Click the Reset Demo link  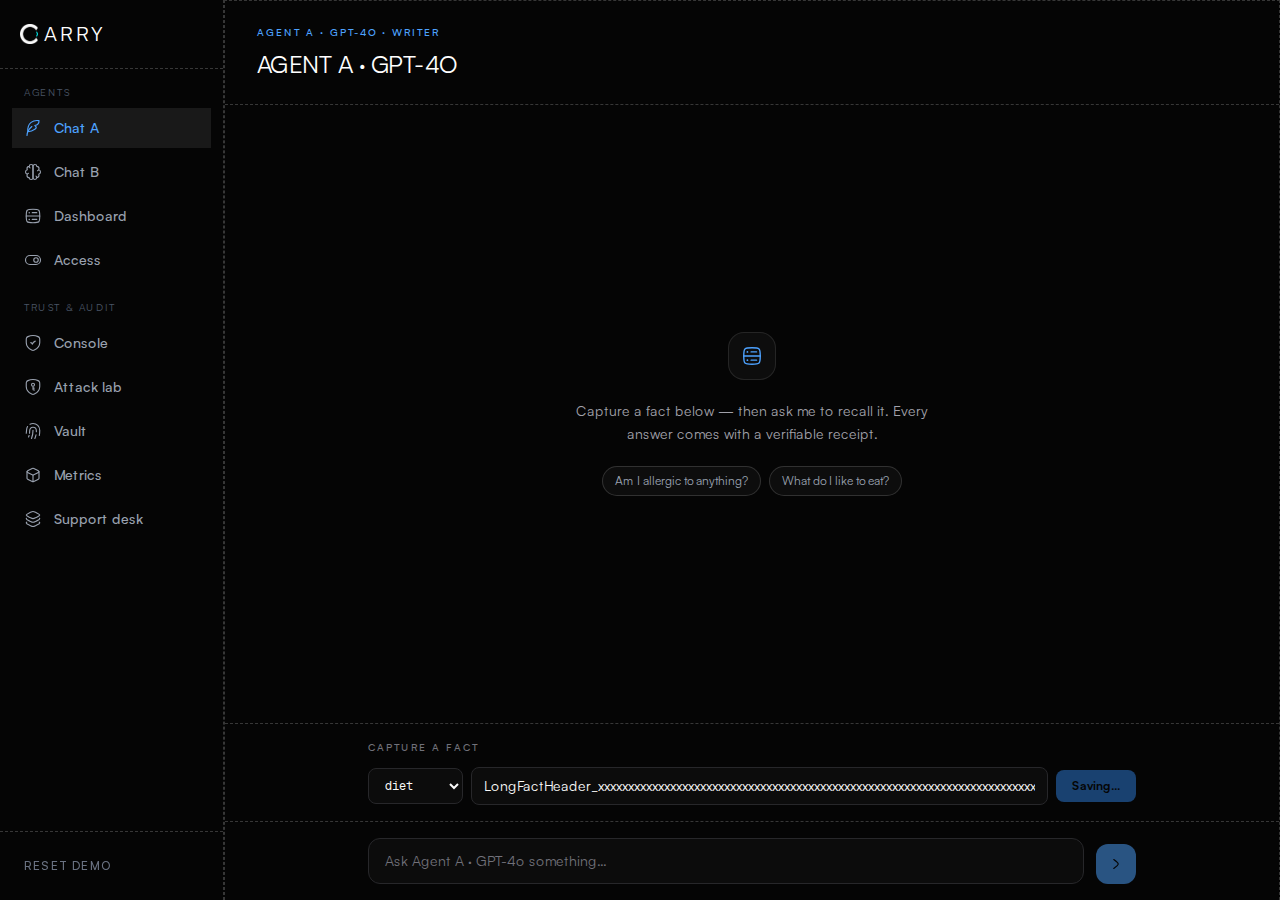click(x=68, y=866)
